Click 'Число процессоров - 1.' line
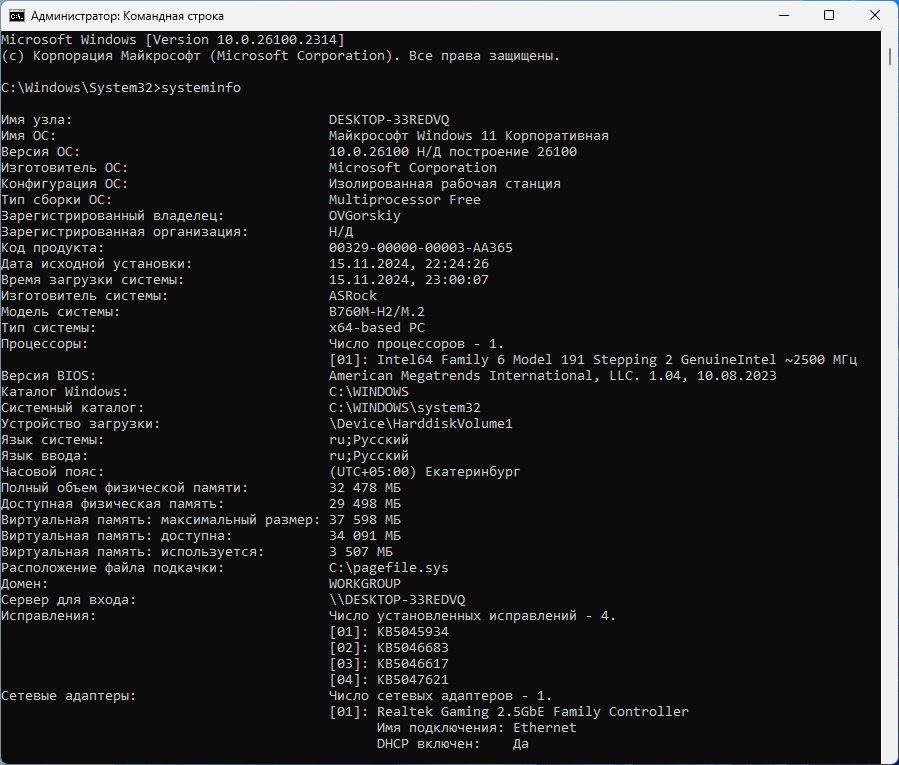This screenshot has width=899, height=765. point(416,344)
